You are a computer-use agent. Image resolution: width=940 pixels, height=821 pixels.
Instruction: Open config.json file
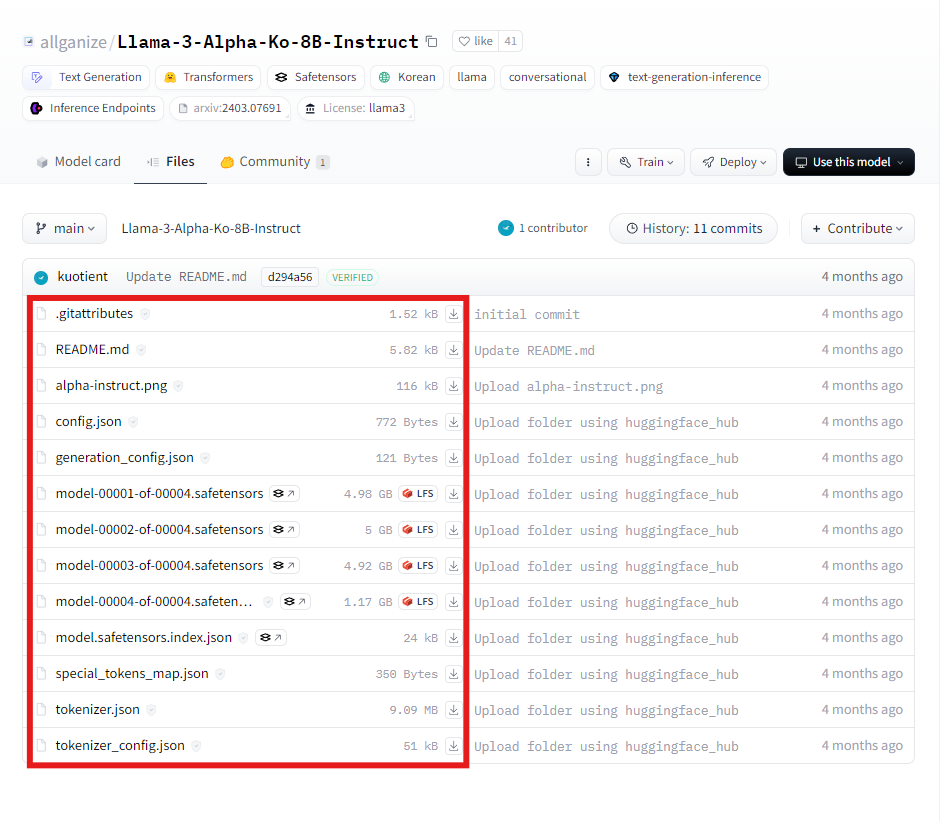coord(89,422)
